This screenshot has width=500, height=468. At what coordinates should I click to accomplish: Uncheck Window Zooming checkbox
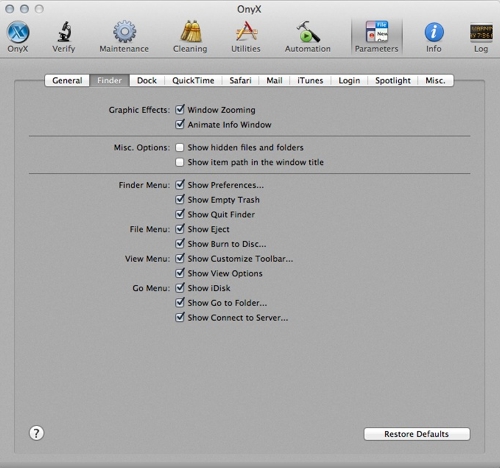tap(180, 109)
